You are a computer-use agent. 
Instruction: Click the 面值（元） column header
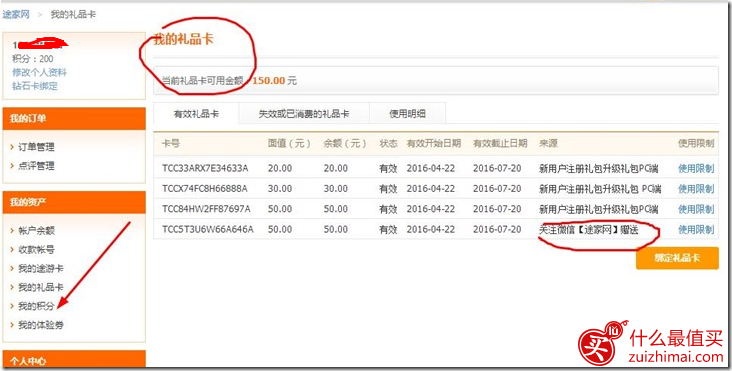click(289, 144)
